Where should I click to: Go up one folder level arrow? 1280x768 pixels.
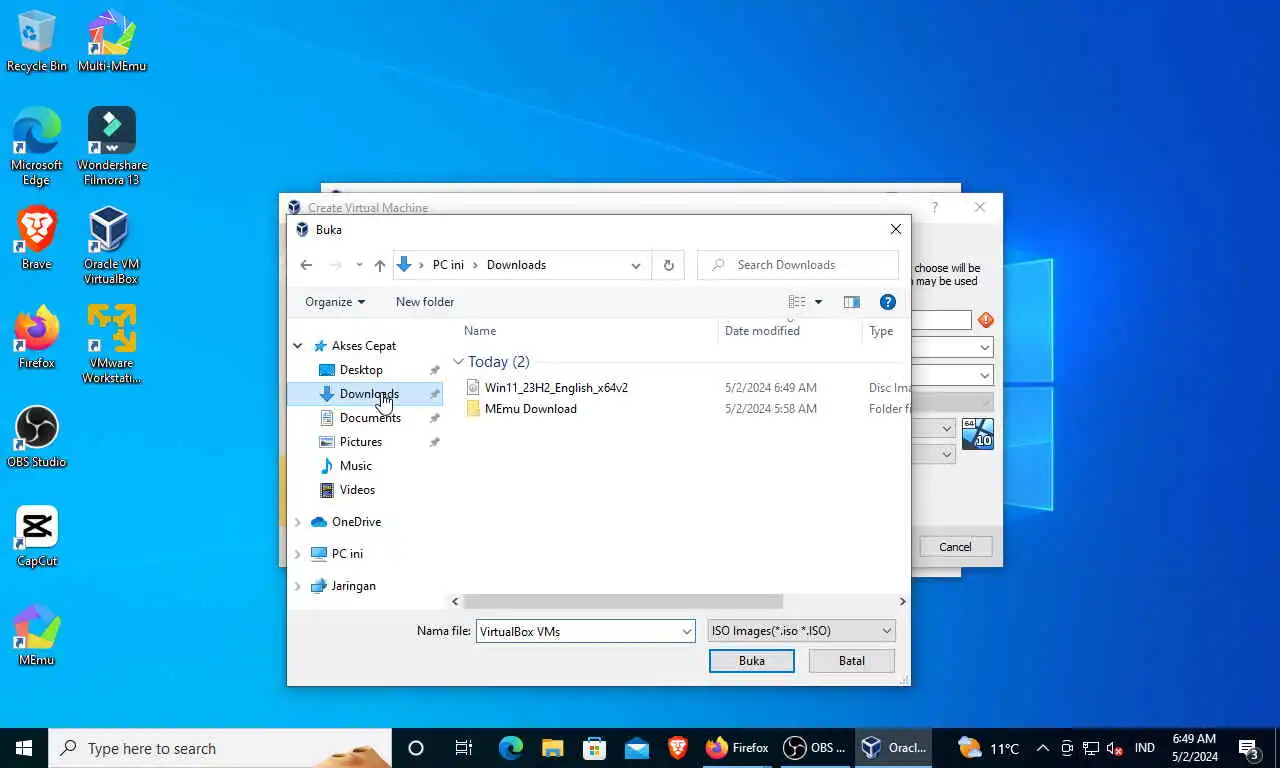pyautogui.click(x=380, y=265)
